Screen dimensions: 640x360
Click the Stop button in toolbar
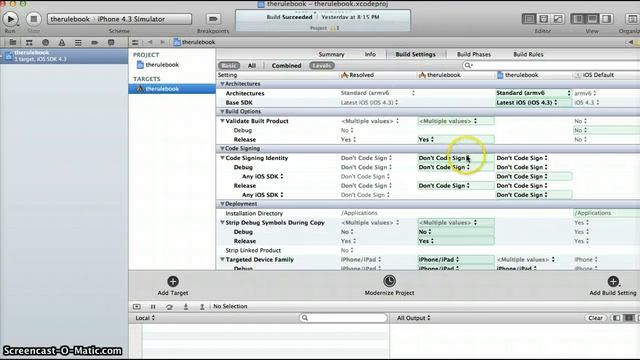point(33,19)
